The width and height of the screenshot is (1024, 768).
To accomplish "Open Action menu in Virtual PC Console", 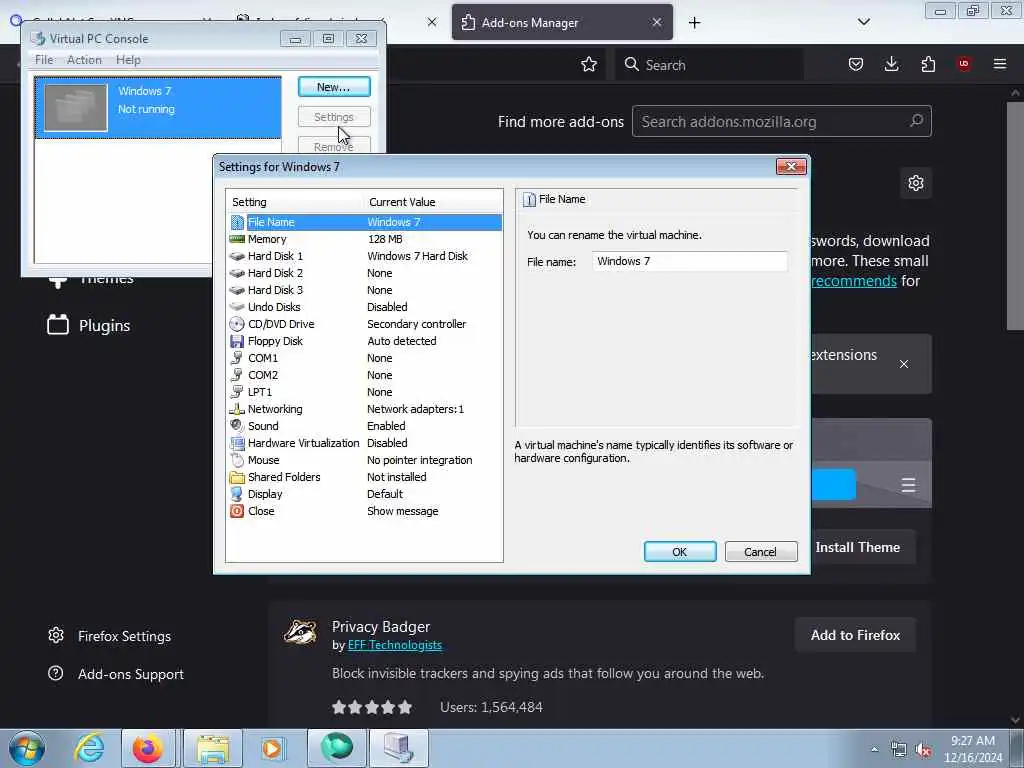I will tap(84, 59).
